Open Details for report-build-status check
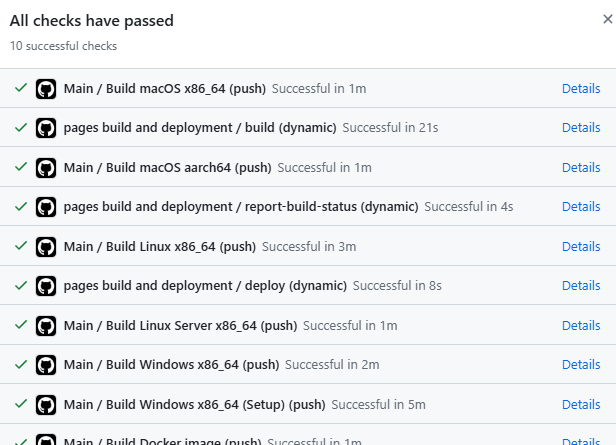616x445 pixels. [580, 207]
